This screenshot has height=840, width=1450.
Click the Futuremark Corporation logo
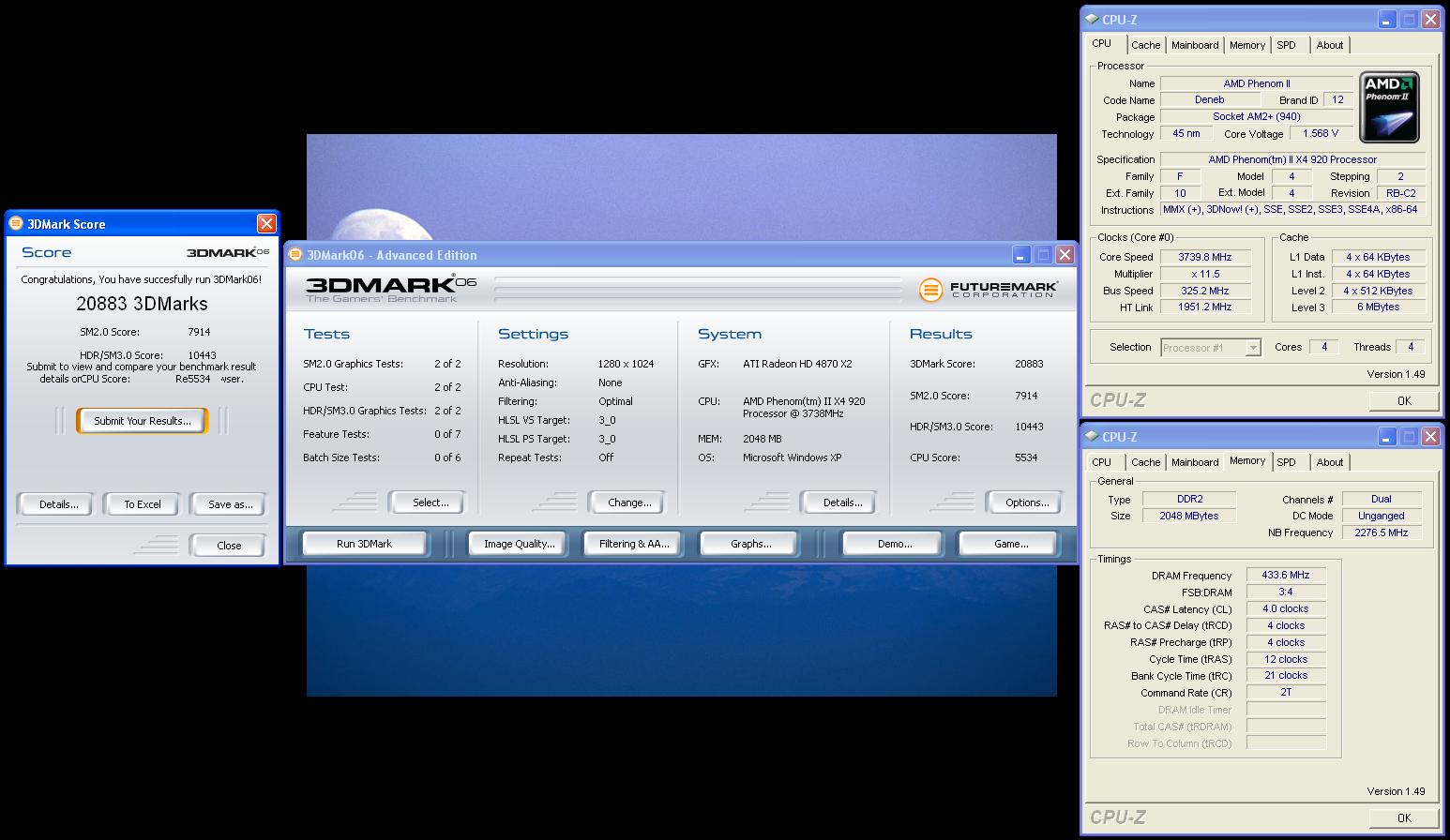[x=987, y=290]
